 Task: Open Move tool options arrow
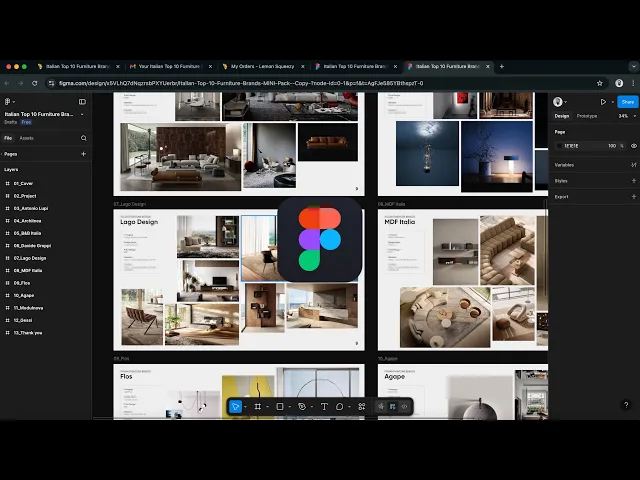pyautogui.click(x=245, y=407)
